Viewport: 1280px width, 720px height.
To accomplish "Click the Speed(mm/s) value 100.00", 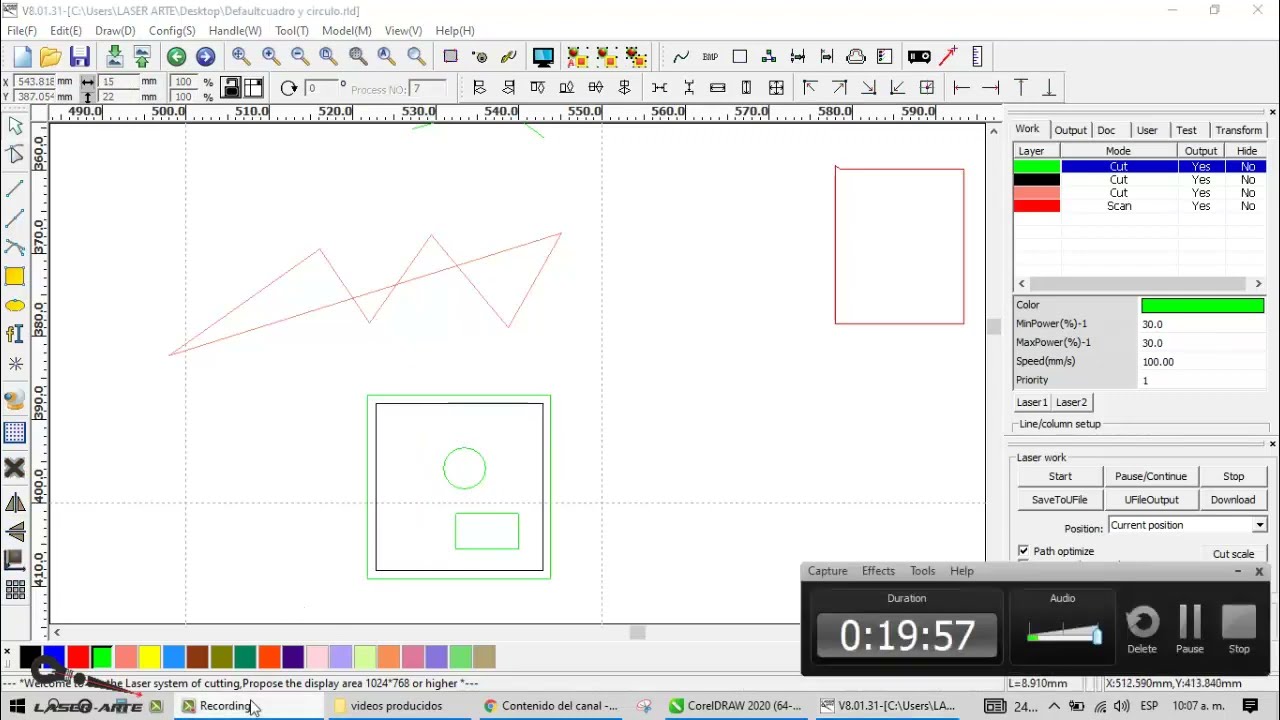I will [x=1202, y=362].
